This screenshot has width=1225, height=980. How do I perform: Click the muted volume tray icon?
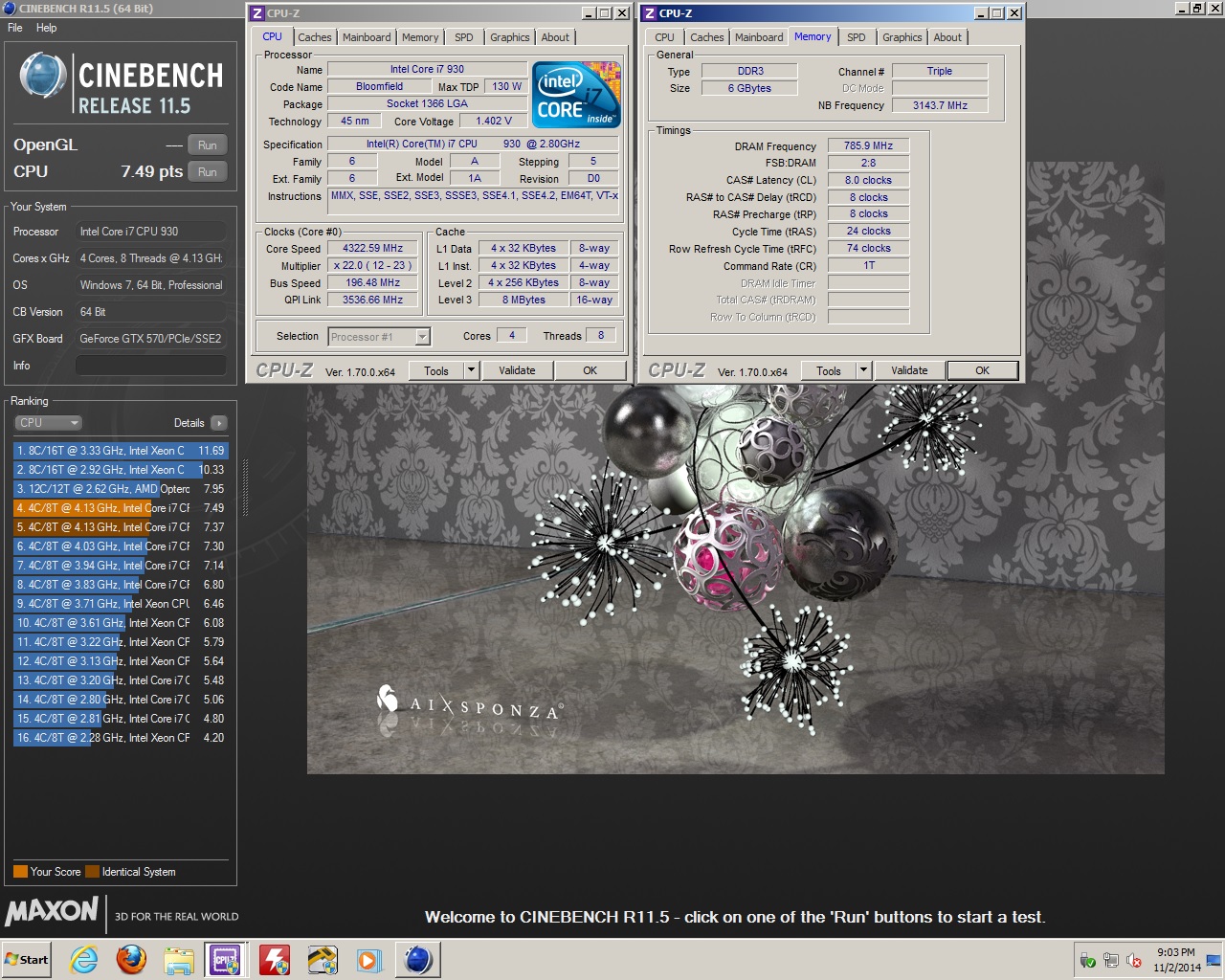click(x=1134, y=960)
